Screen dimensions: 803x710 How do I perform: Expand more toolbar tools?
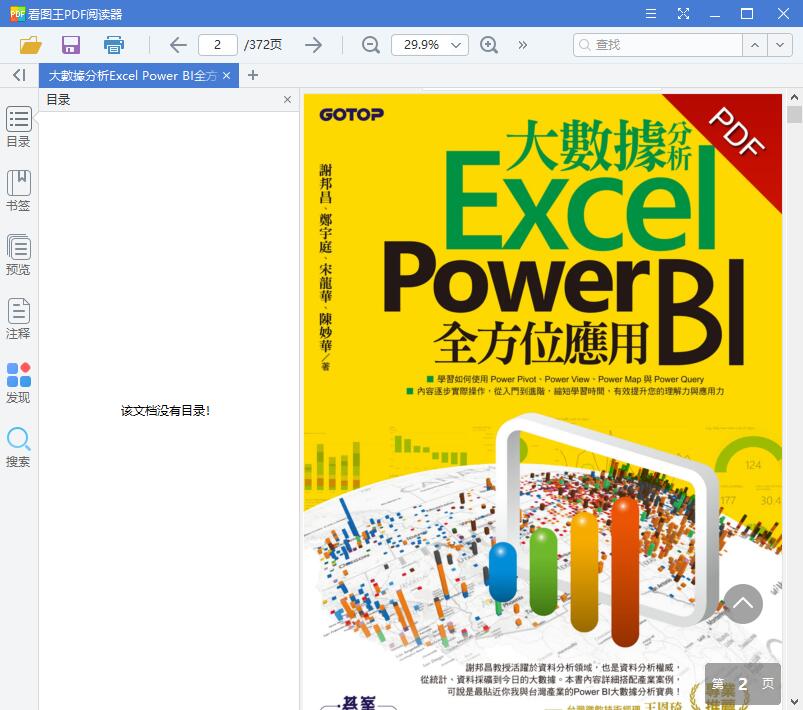pos(521,44)
